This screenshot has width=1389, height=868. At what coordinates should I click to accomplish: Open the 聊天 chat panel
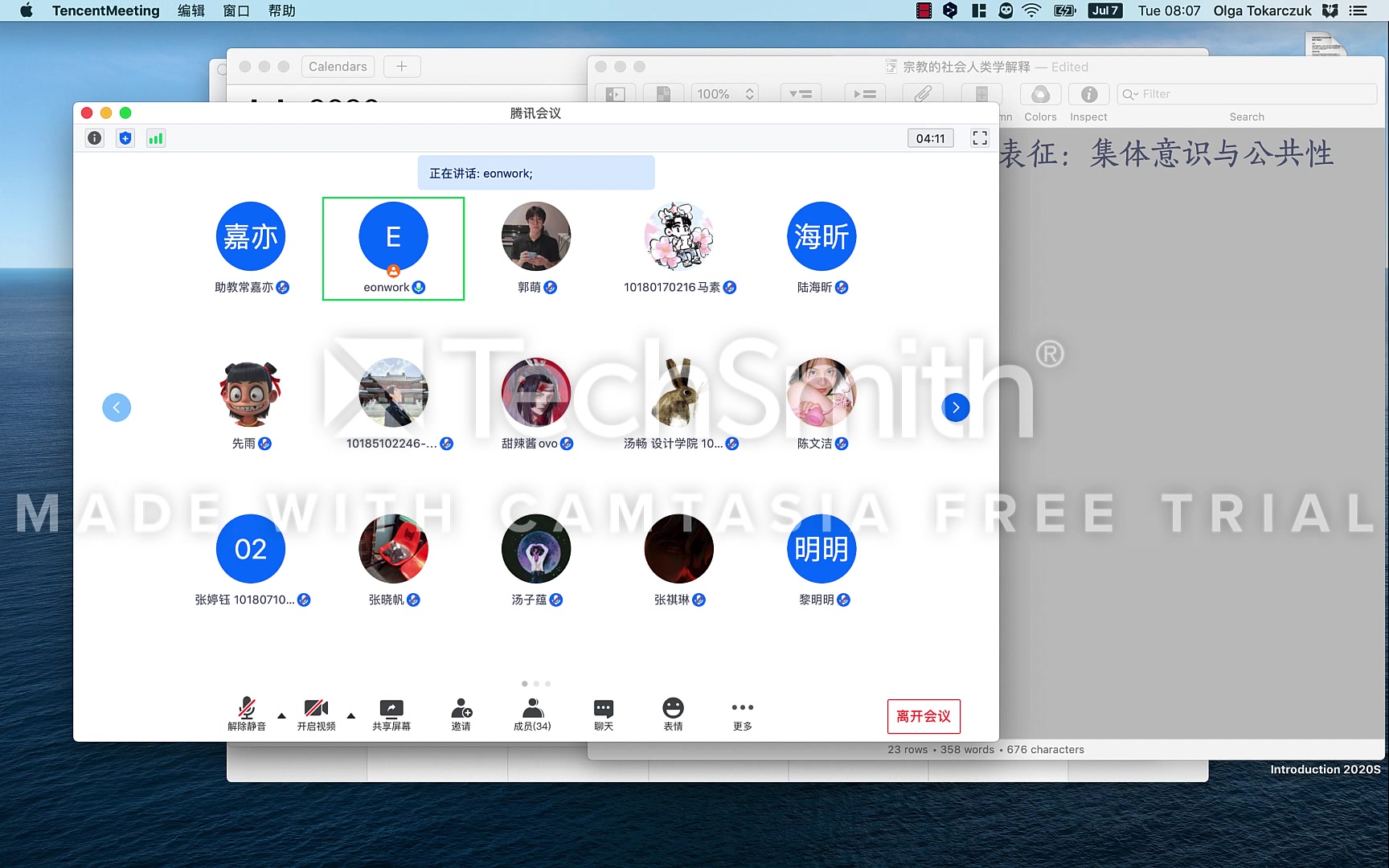(604, 714)
